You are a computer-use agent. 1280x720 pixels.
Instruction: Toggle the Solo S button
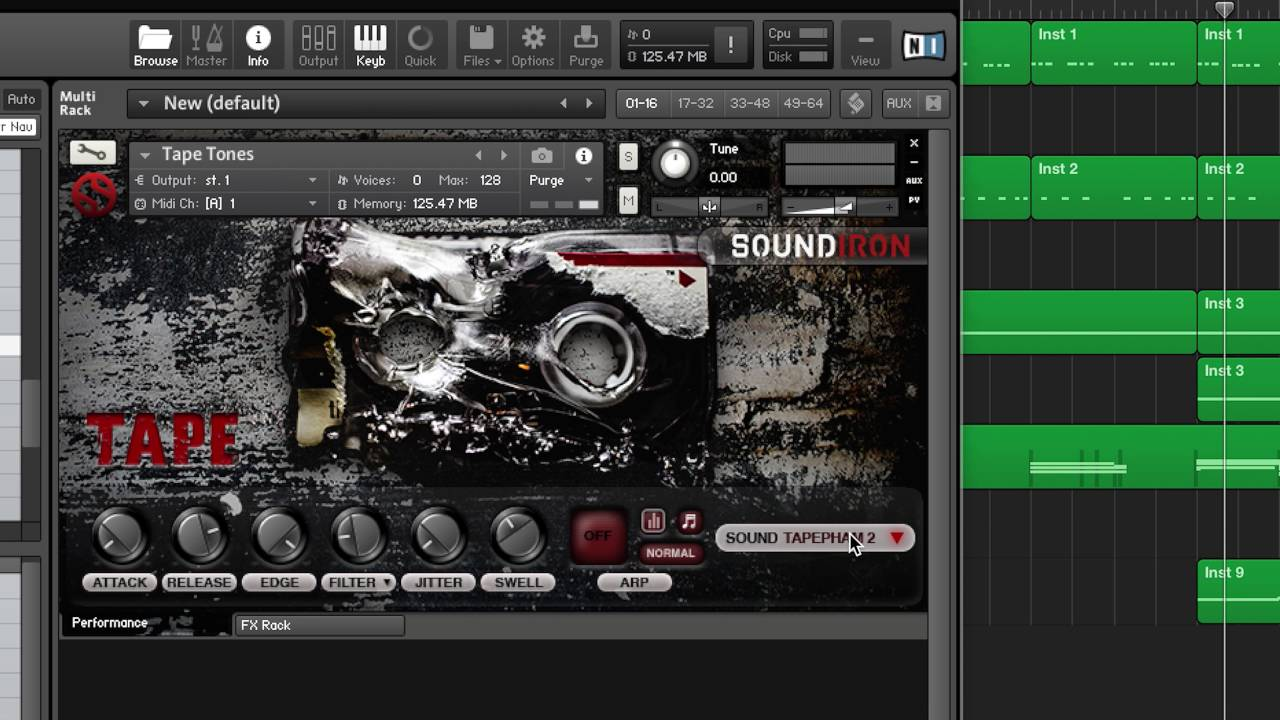(628, 157)
